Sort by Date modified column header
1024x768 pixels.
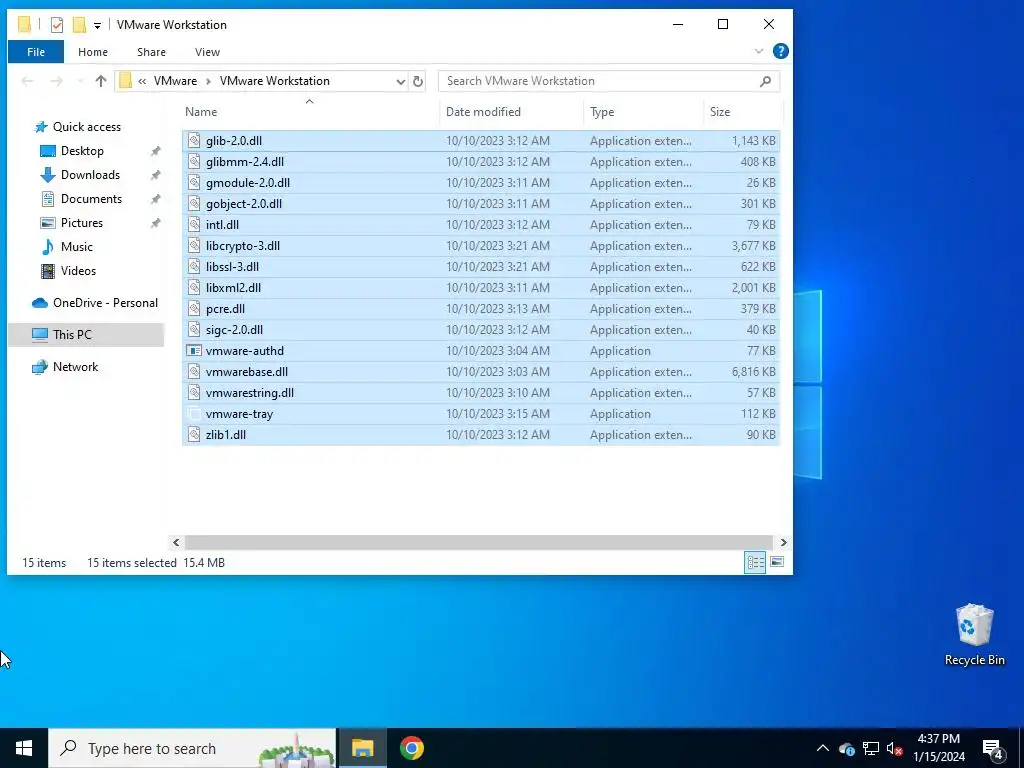513,112
